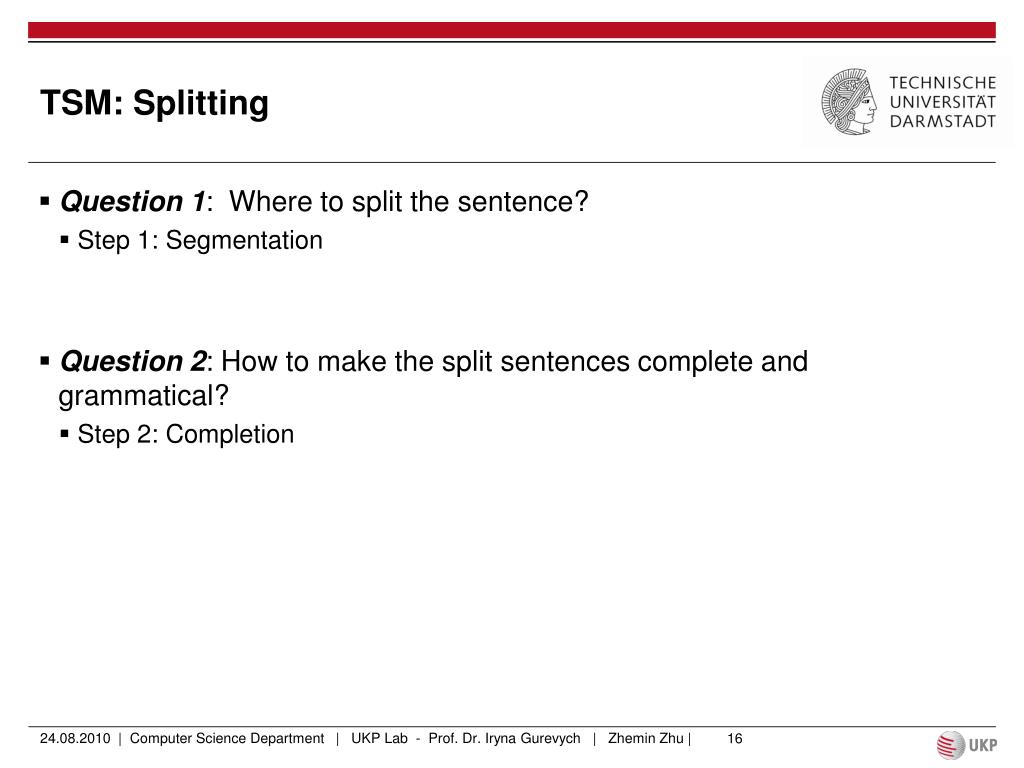This screenshot has height=768, width=1024.
Task: Click the bullet beside Step 2: Completion
Action: pyautogui.click(x=64, y=433)
